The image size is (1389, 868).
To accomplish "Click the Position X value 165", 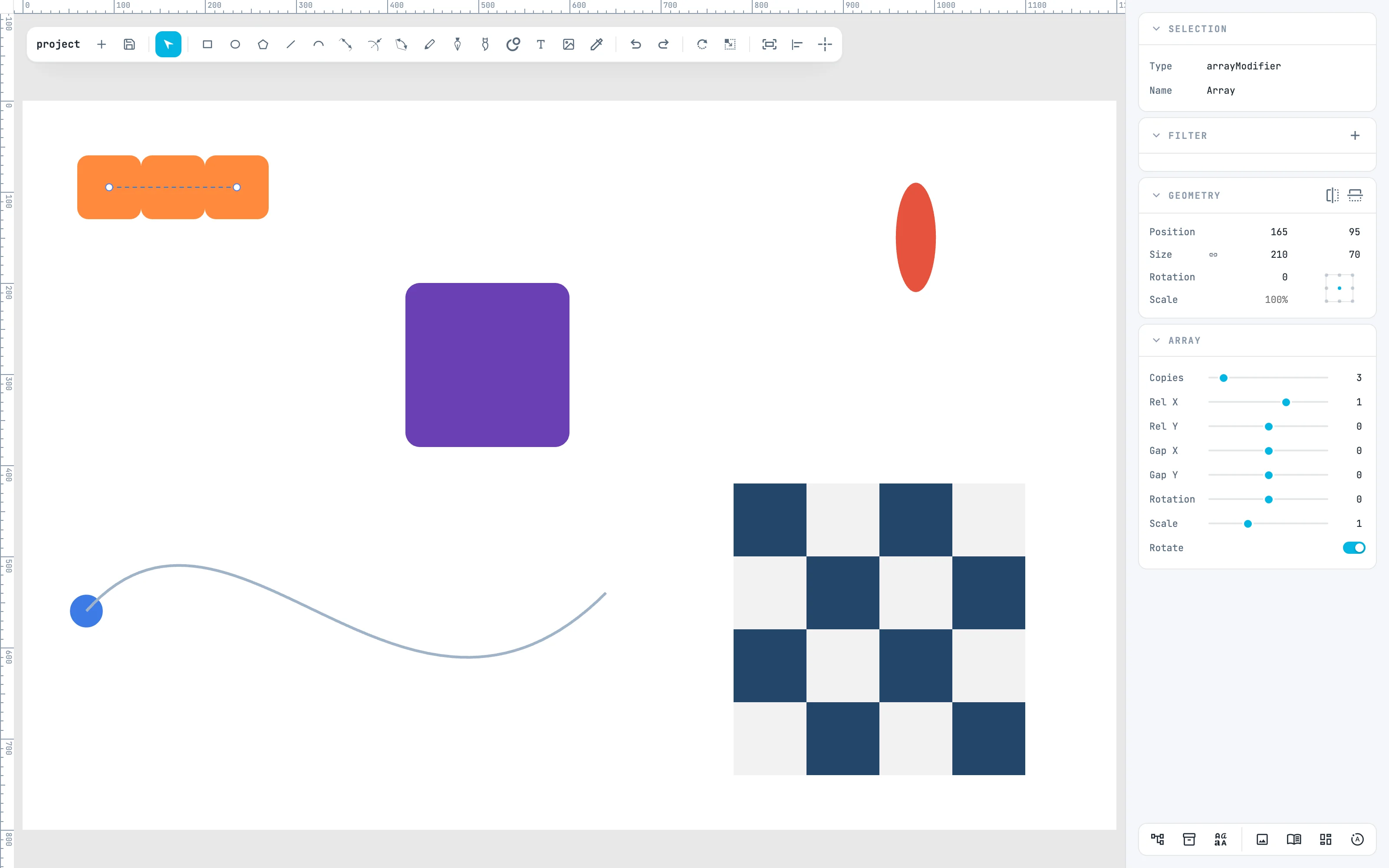I will coord(1279,232).
